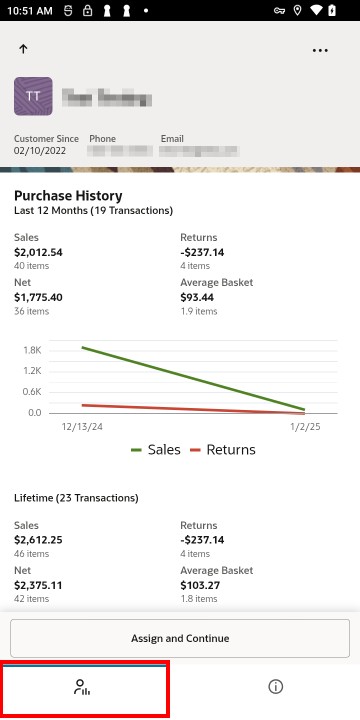Switch to the customer purchase stats tab

click(x=83, y=687)
